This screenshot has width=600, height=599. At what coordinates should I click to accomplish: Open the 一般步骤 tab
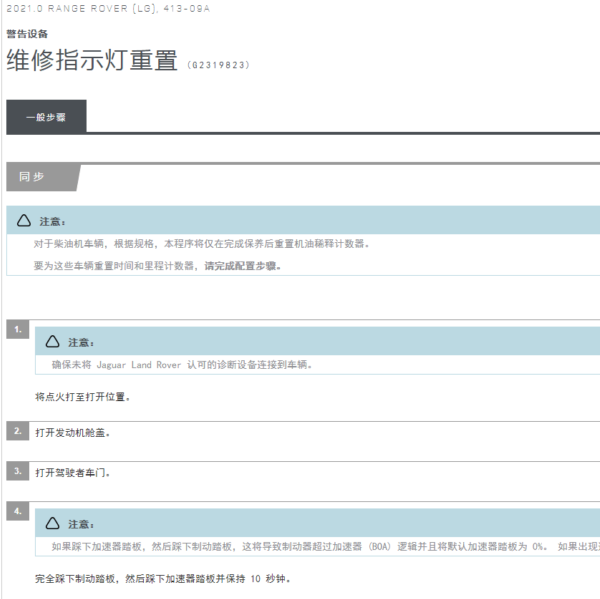point(46,117)
